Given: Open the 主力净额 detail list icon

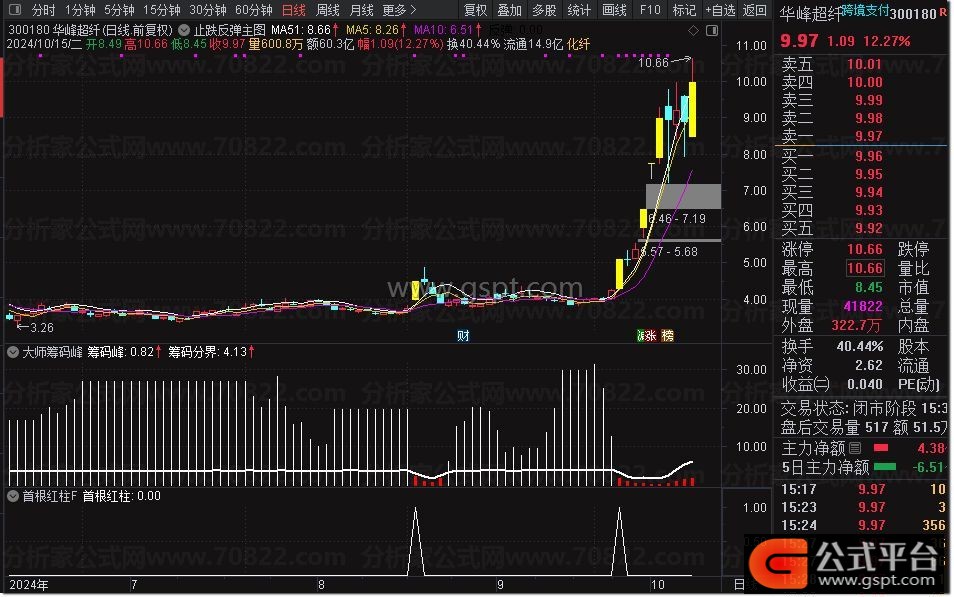Looking at the screenshot, I should coord(855,449).
